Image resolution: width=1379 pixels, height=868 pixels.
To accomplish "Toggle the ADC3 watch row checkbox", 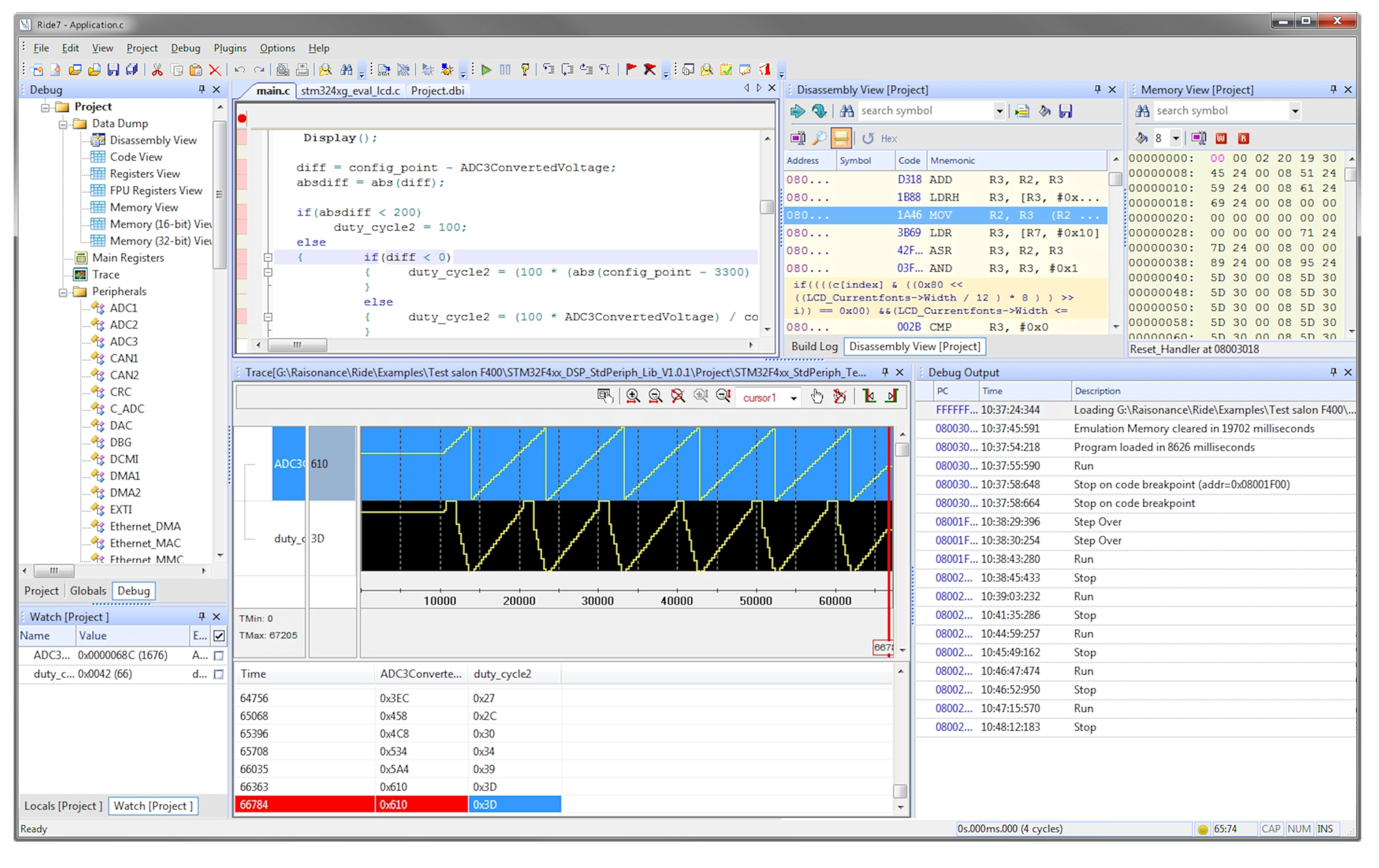I will [x=219, y=656].
